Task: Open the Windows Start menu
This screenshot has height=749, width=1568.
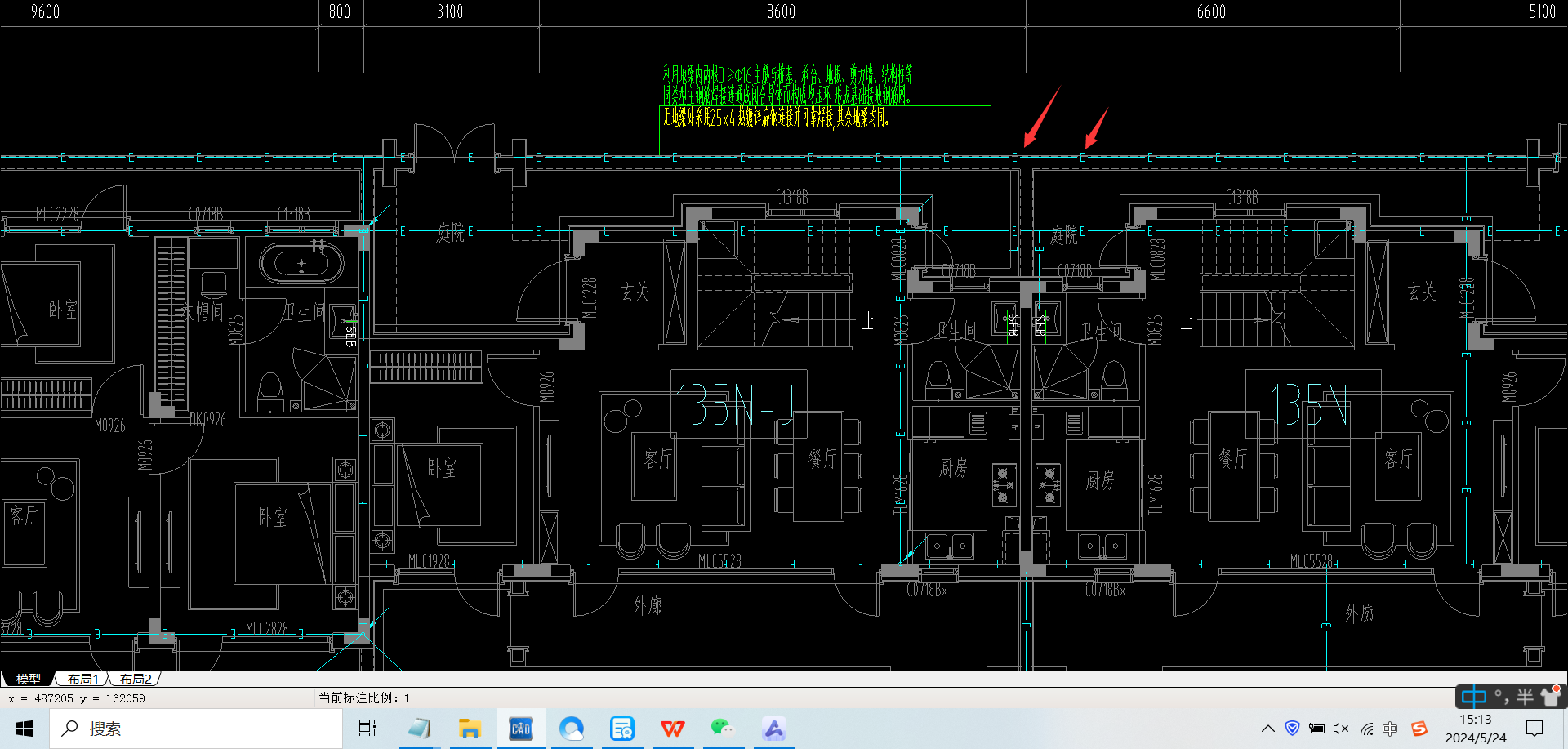Action: pos(24,729)
